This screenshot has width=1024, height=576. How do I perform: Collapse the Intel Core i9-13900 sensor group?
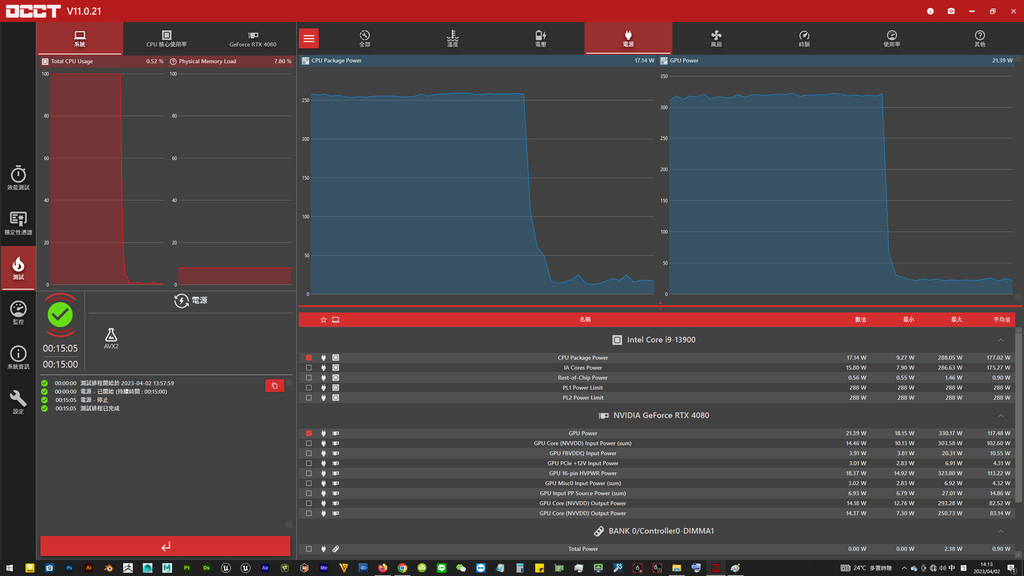tap(1000, 340)
